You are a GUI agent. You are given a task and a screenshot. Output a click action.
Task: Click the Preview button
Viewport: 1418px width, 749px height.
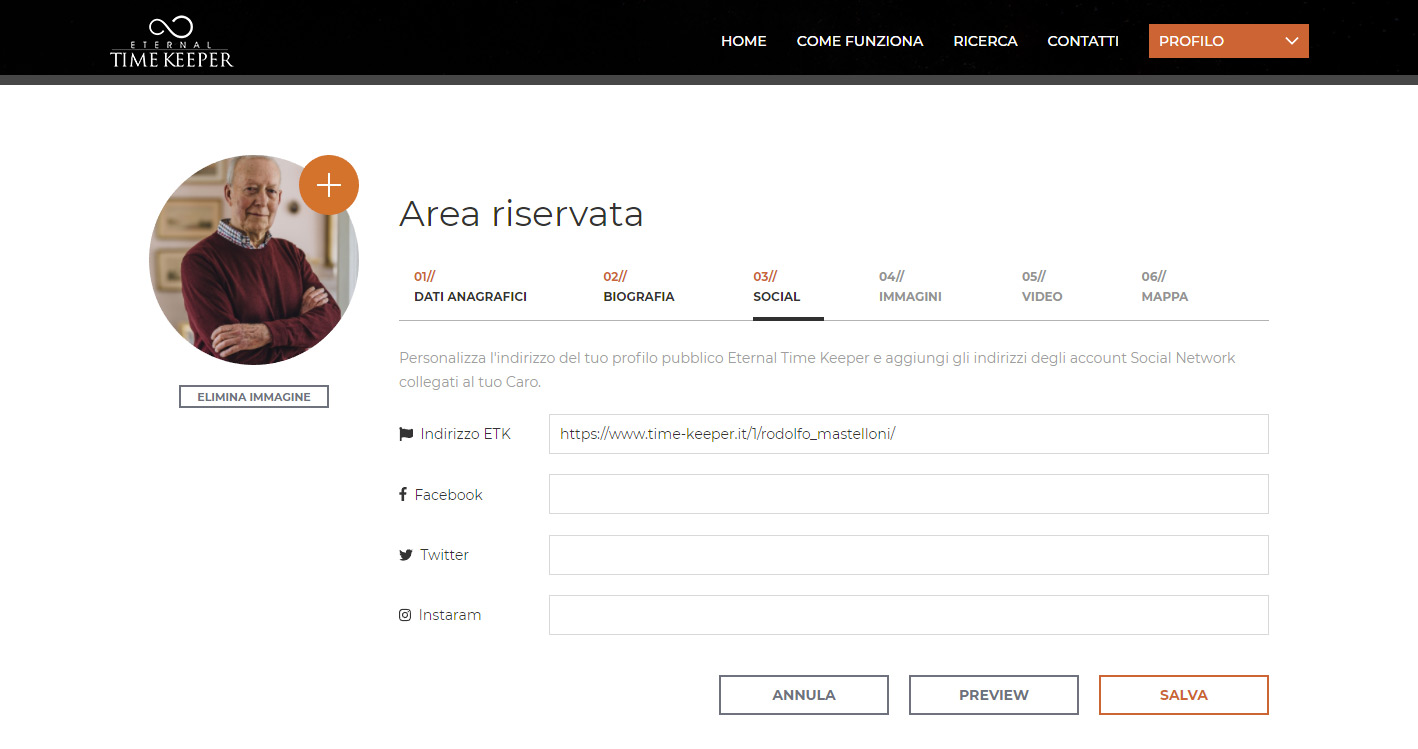tap(993, 695)
